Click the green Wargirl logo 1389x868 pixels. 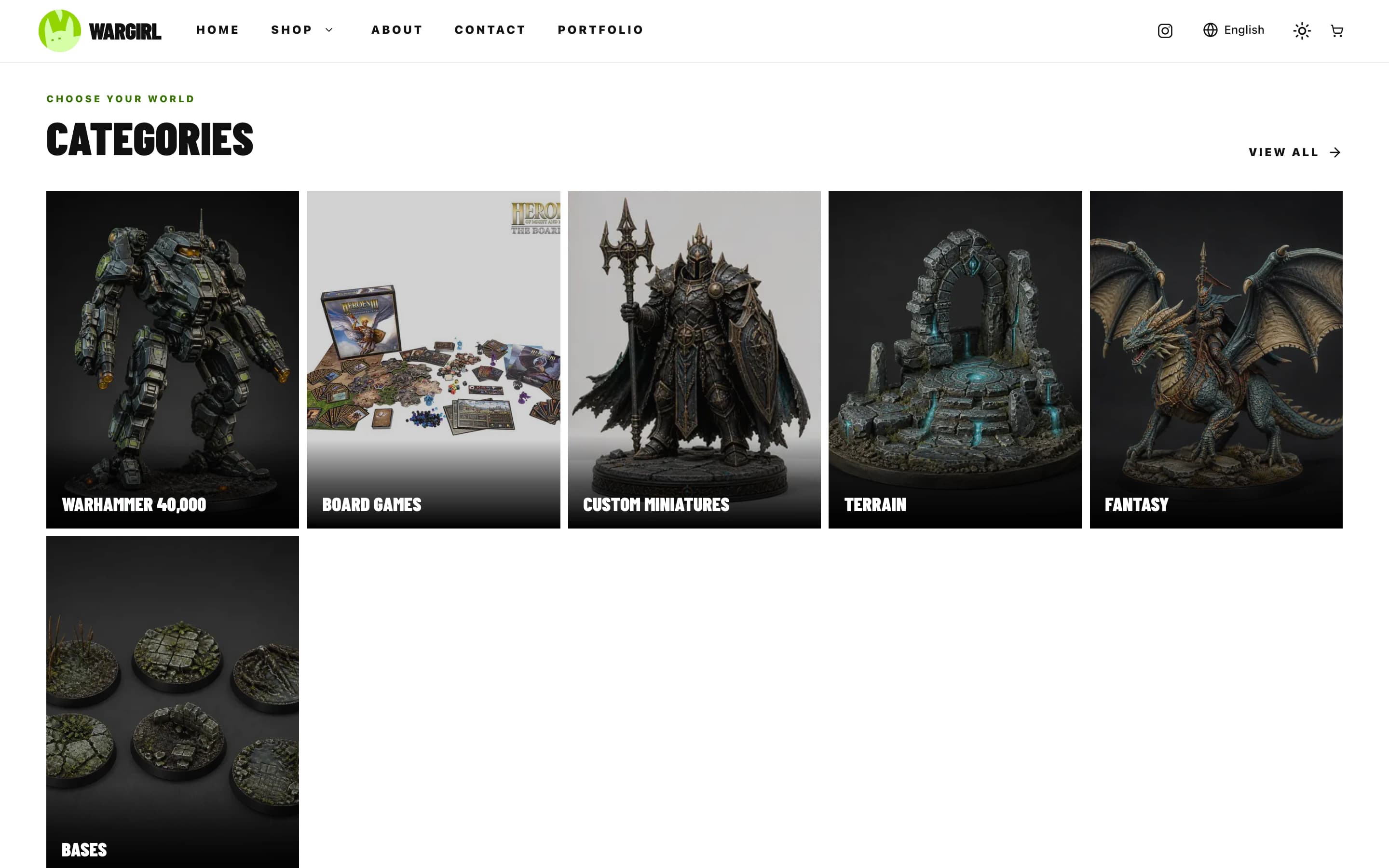point(60,30)
